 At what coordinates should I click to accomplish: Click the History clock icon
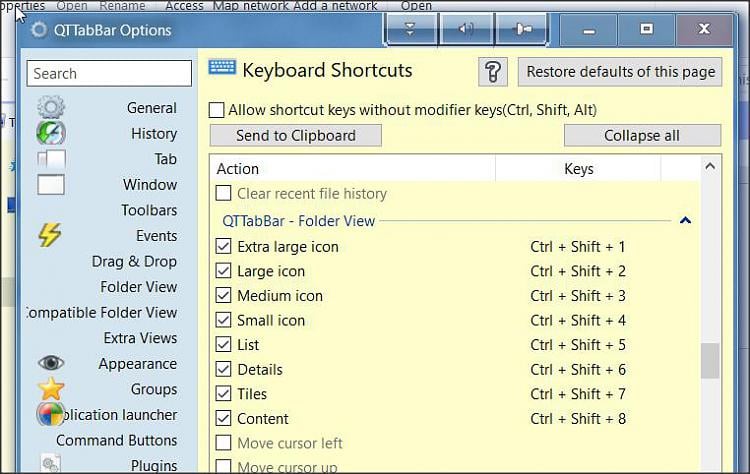(x=51, y=133)
